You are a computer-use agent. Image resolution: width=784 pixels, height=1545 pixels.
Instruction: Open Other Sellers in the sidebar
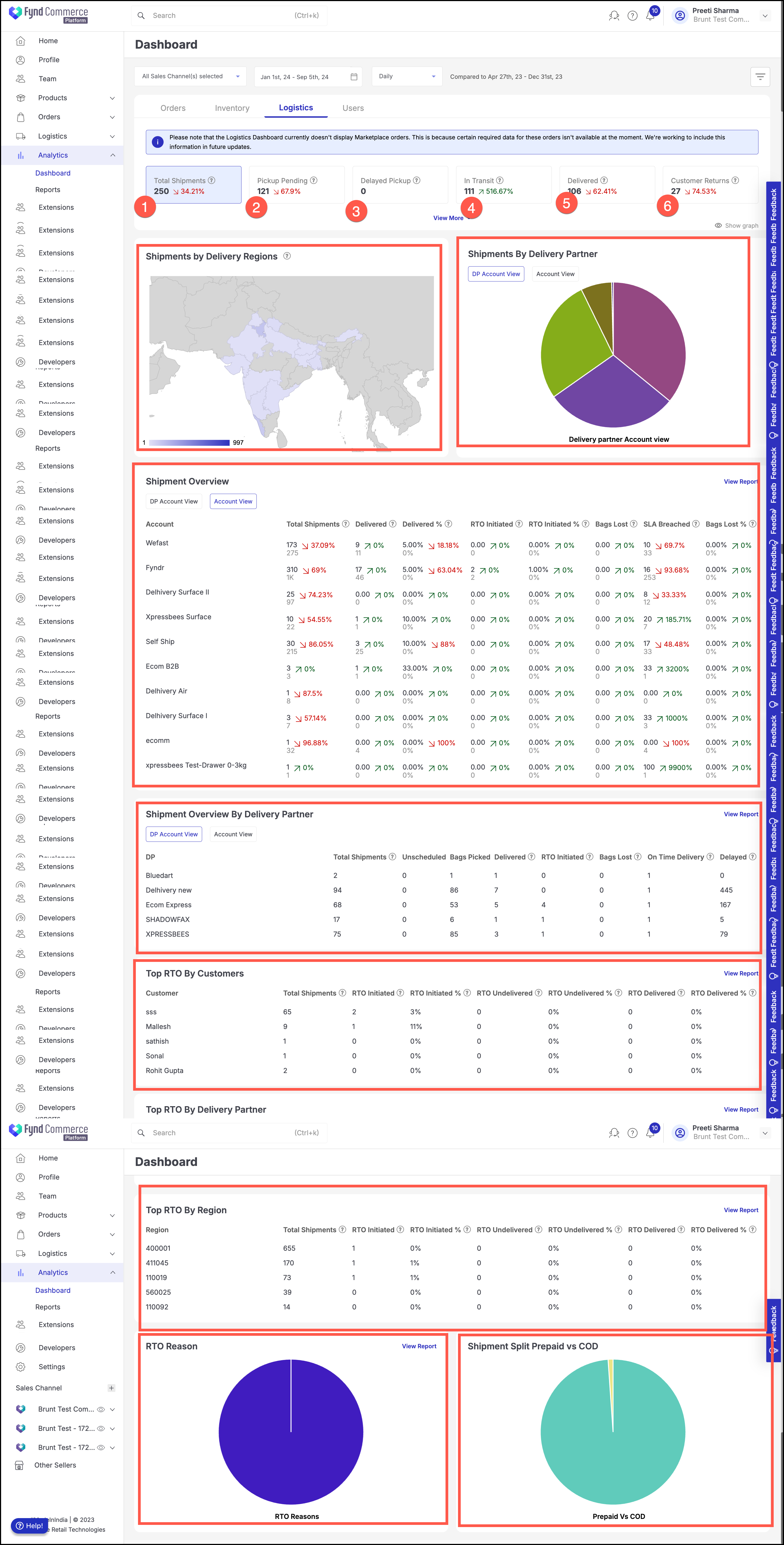pyautogui.click(x=55, y=1465)
